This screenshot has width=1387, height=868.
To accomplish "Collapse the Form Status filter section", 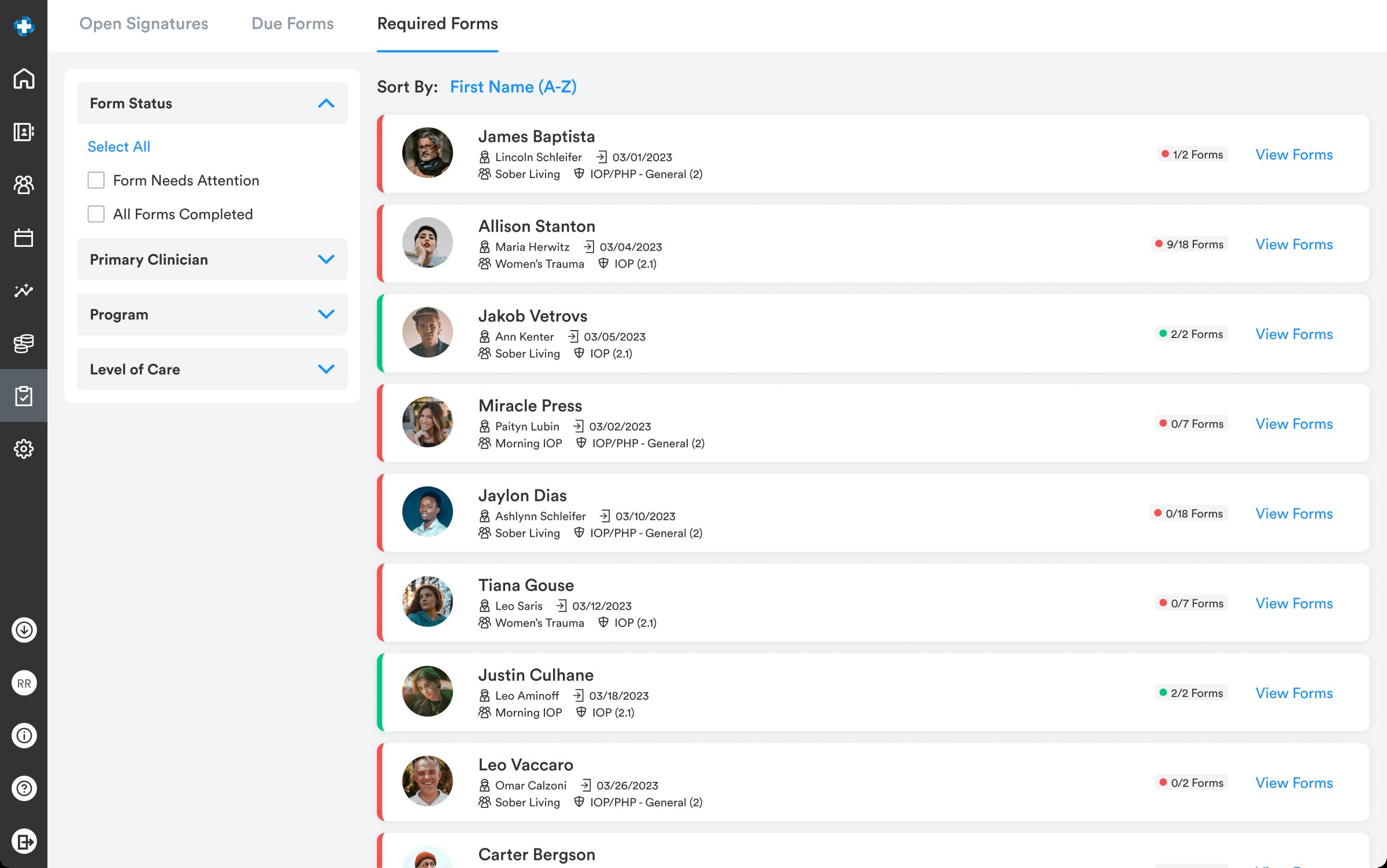I will (x=327, y=103).
